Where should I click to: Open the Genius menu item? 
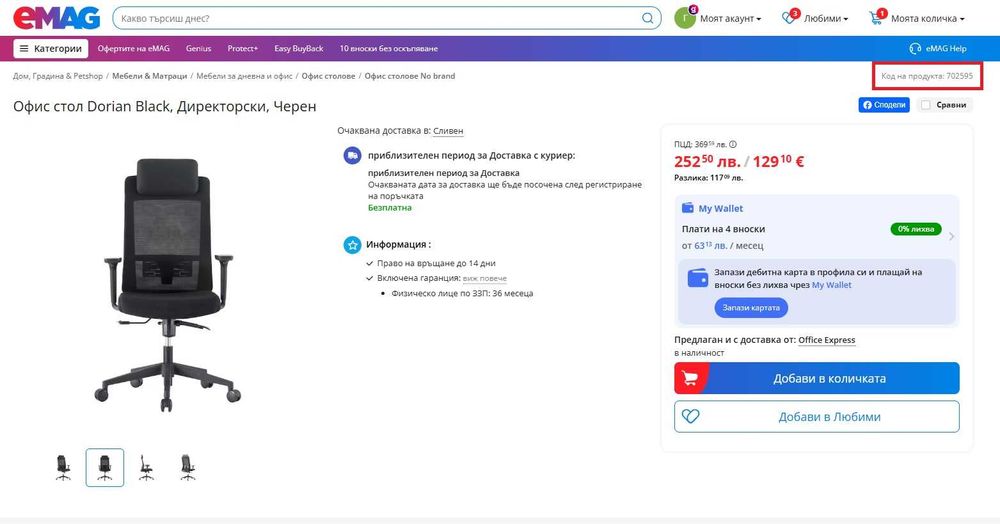click(x=198, y=48)
